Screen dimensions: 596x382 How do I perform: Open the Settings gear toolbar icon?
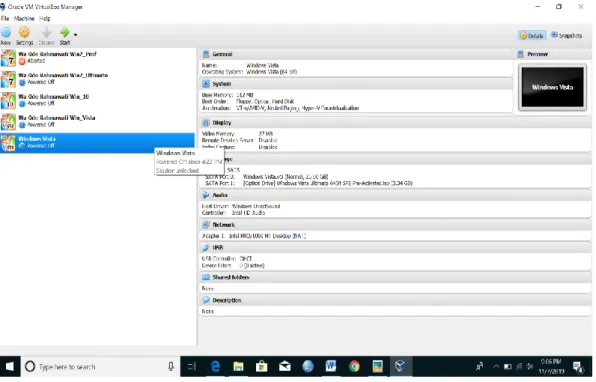pyautogui.click(x=24, y=32)
